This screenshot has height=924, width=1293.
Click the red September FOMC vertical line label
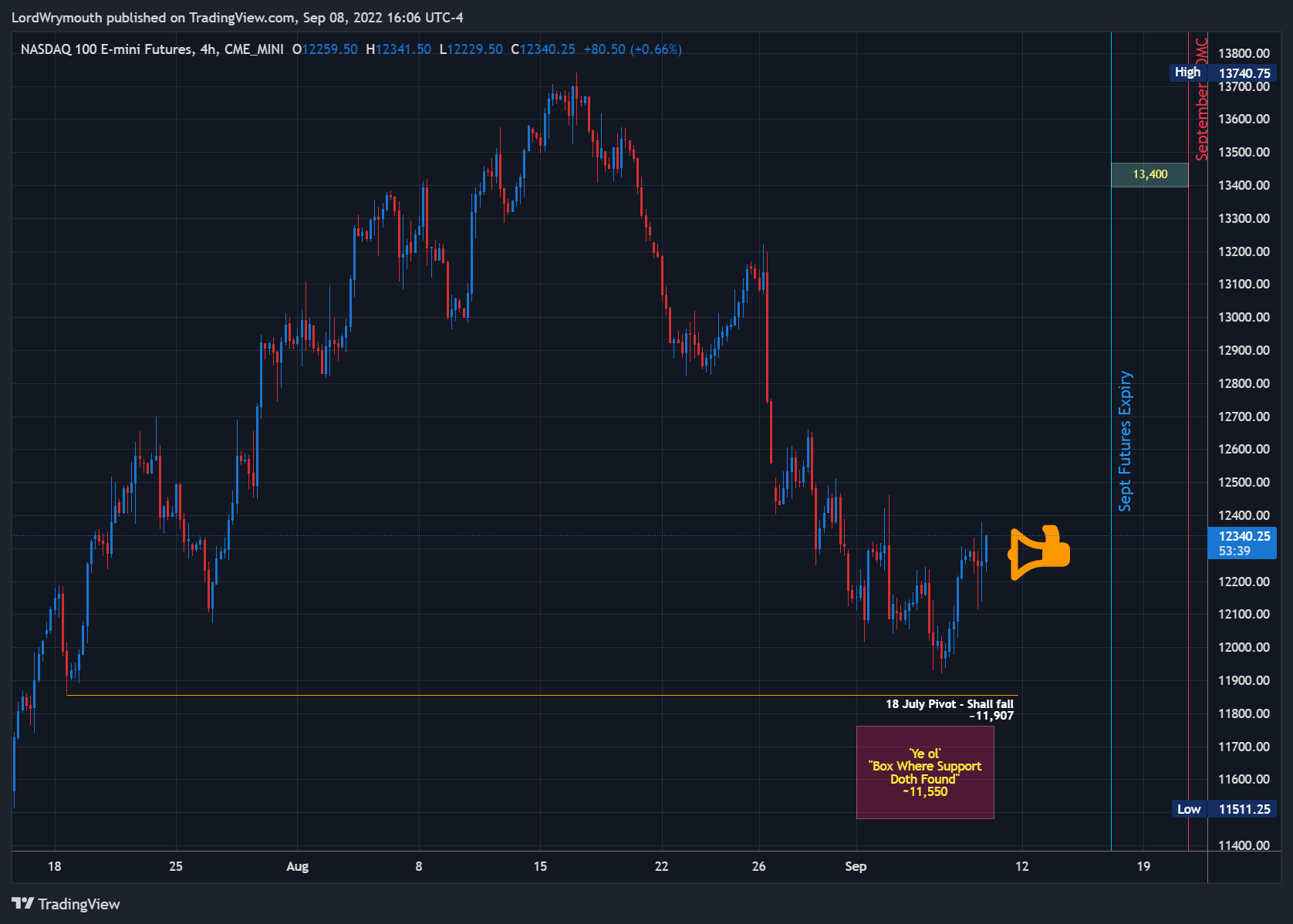pyautogui.click(x=1201, y=99)
